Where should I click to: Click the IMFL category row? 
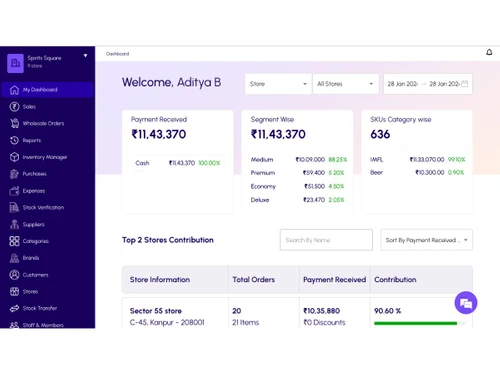coord(418,160)
